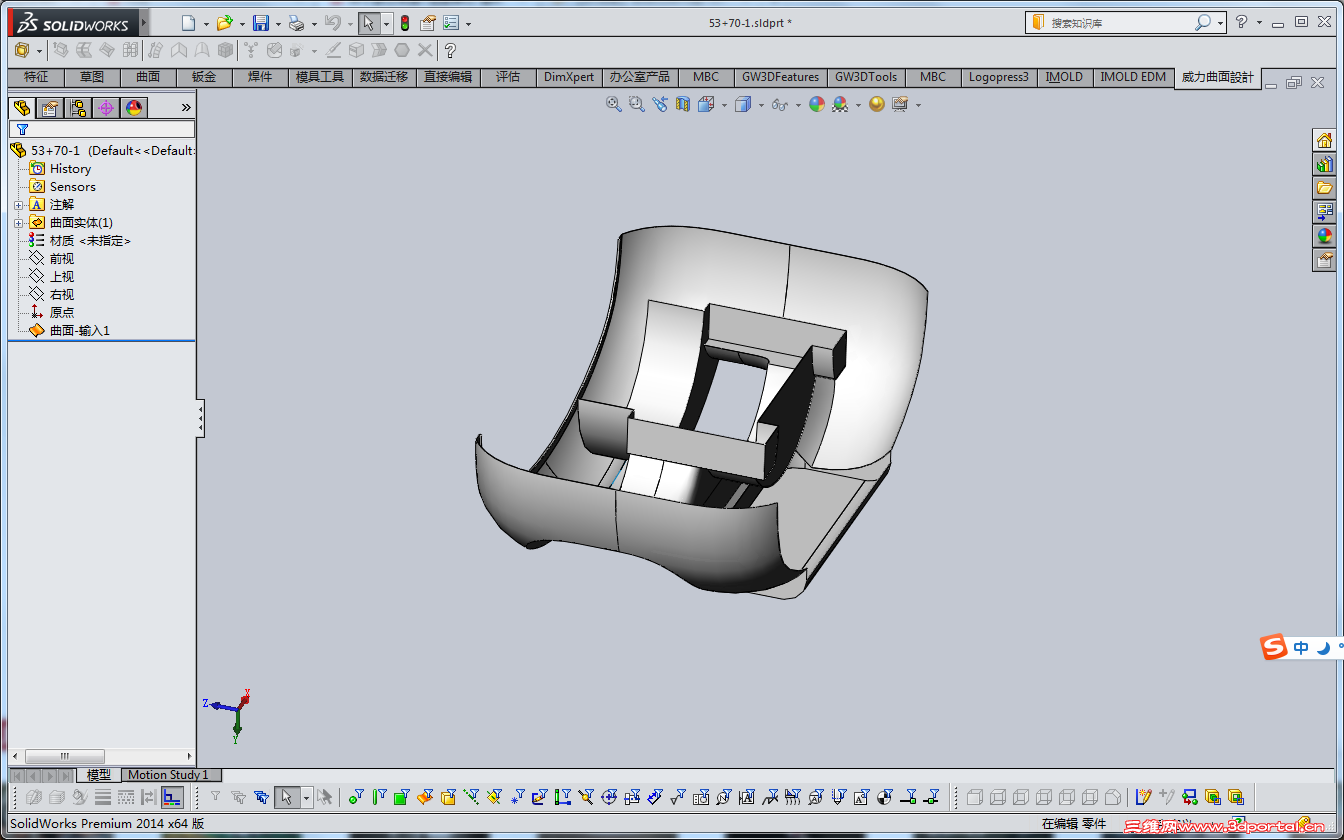This screenshot has height=840, width=1344.
Task: Open File Properties icon in top toolbar
Action: tap(428, 23)
